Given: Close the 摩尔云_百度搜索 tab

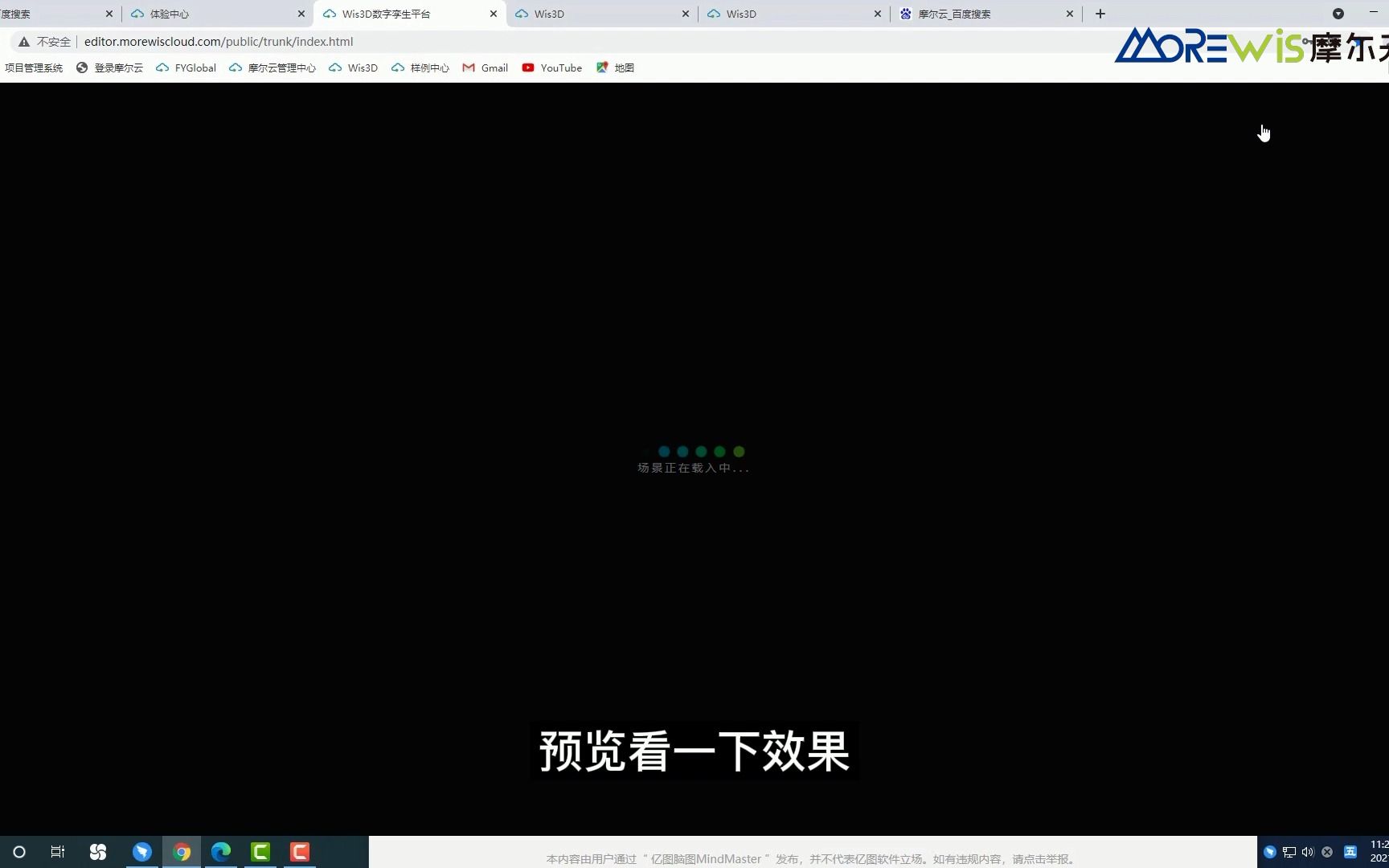Looking at the screenshot, I should click(1070, 14).
